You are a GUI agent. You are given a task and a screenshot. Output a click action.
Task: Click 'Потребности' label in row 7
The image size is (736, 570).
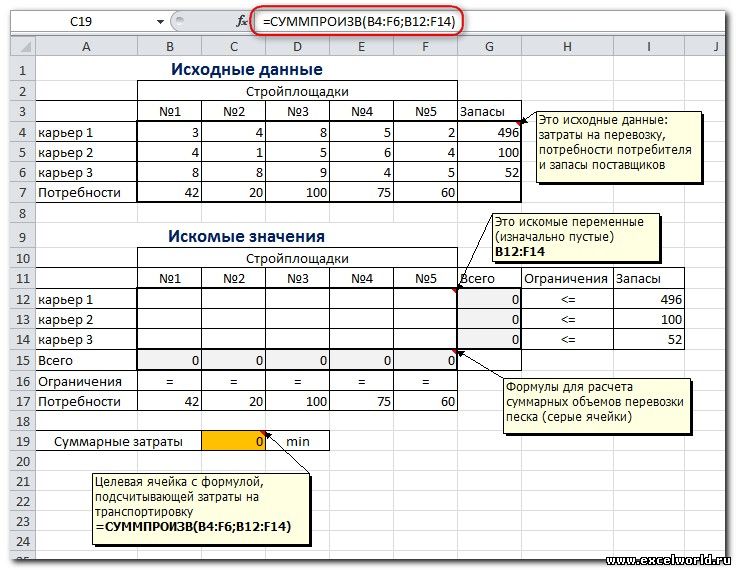(x=86, y=193)
